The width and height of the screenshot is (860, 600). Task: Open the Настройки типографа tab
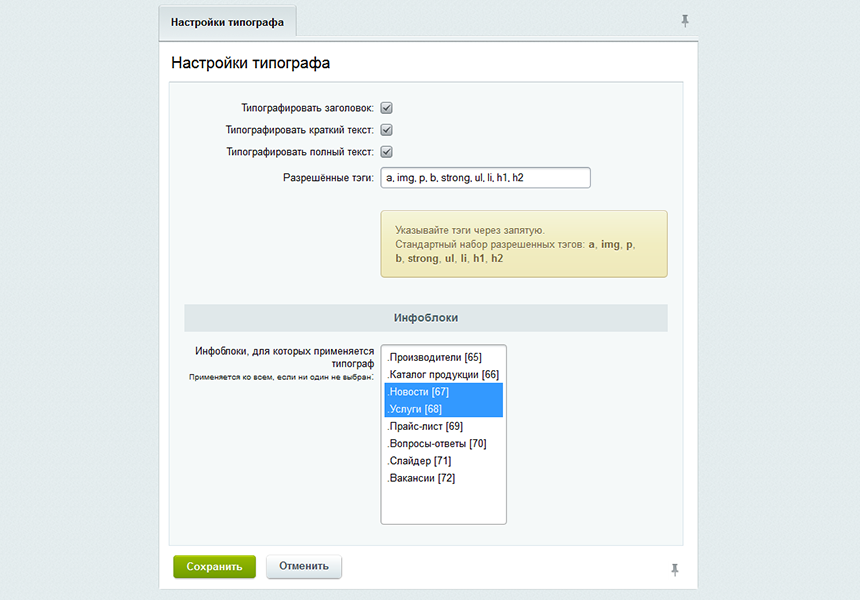pyautogui.click(x=227, y=22)
